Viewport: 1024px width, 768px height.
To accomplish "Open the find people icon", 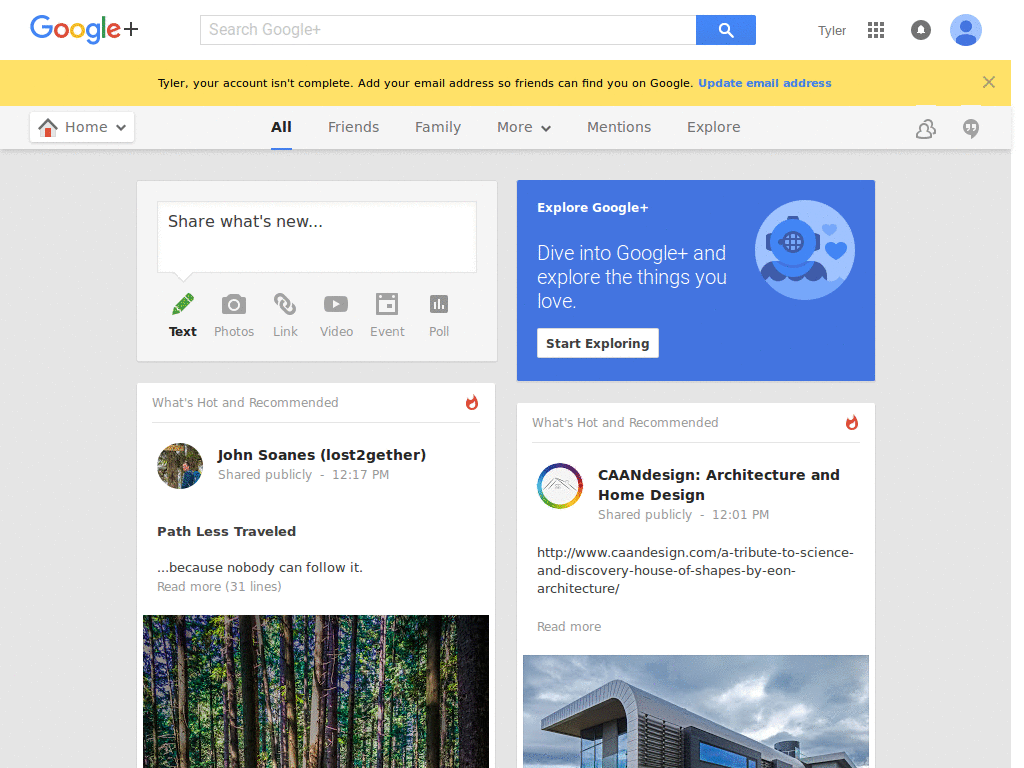I will tap(925, 129).
